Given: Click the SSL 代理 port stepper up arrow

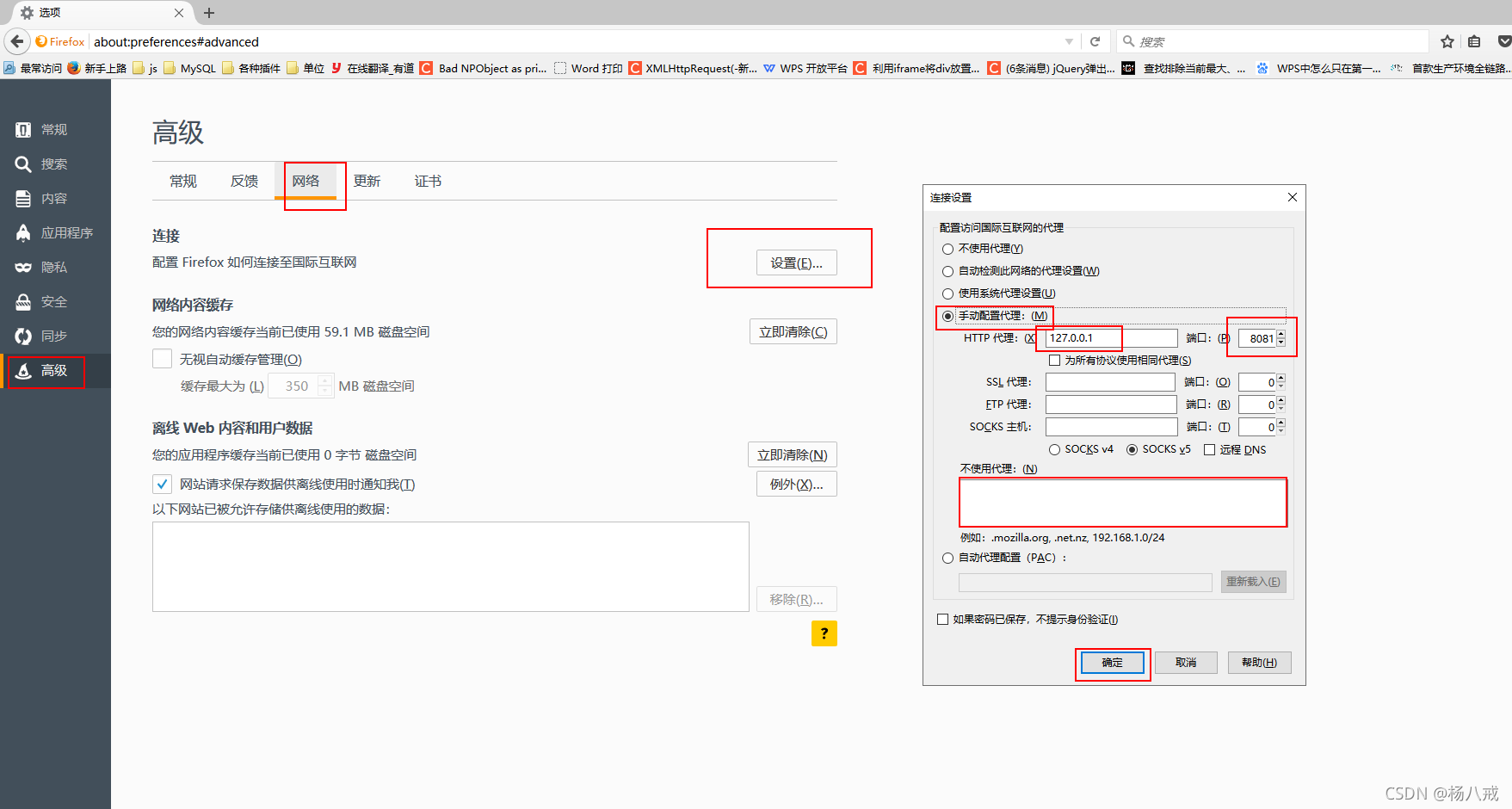Looking at the screenshot, I should coord(1281,377).
